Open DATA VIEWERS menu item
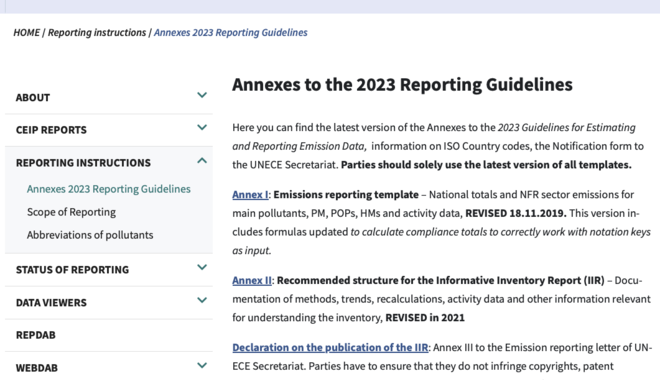Screen dimensions: 660x380 (x=51, y=303)
